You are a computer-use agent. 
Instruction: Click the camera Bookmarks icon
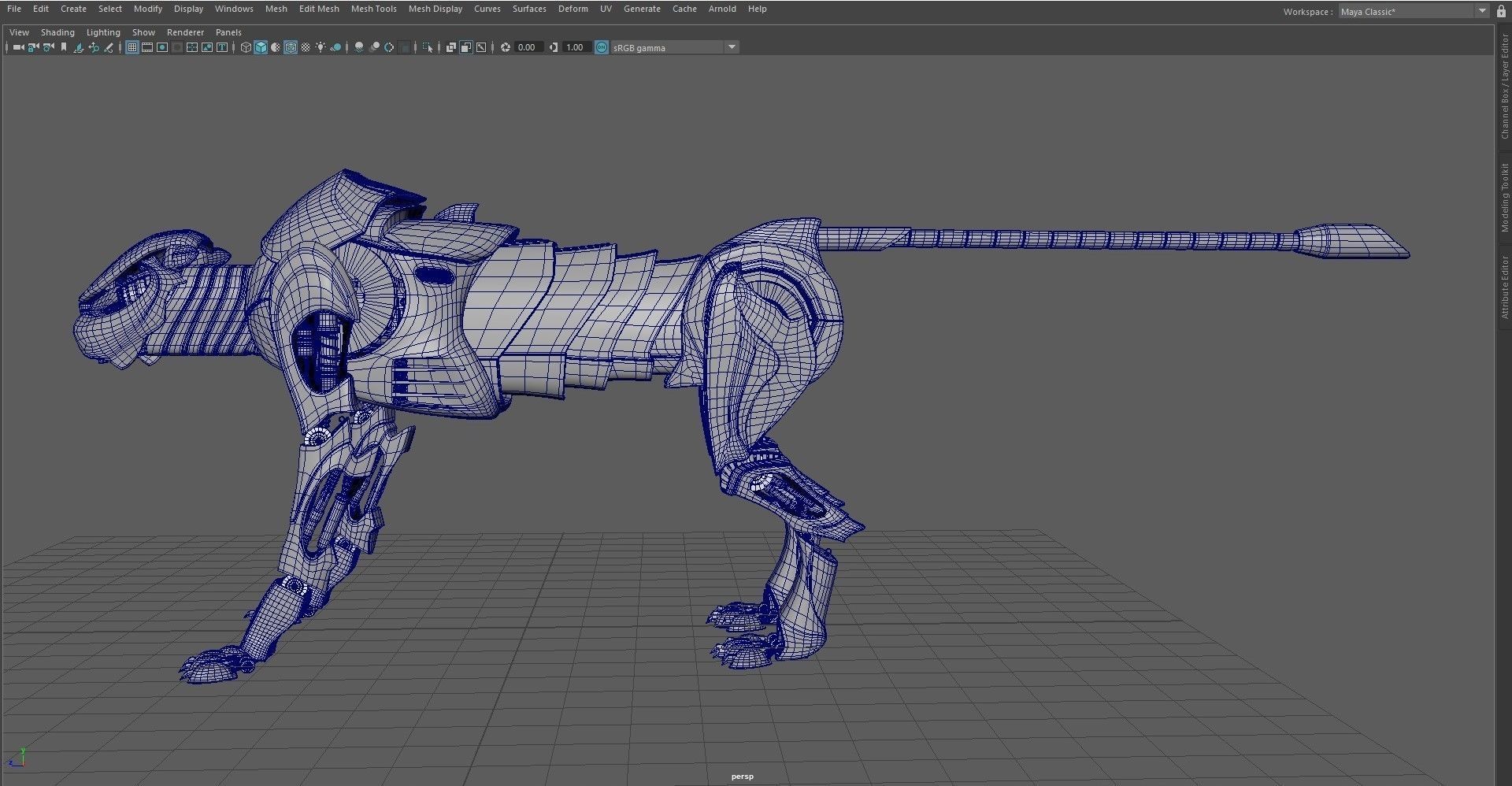pyautogui.click(x=64, y=47)
